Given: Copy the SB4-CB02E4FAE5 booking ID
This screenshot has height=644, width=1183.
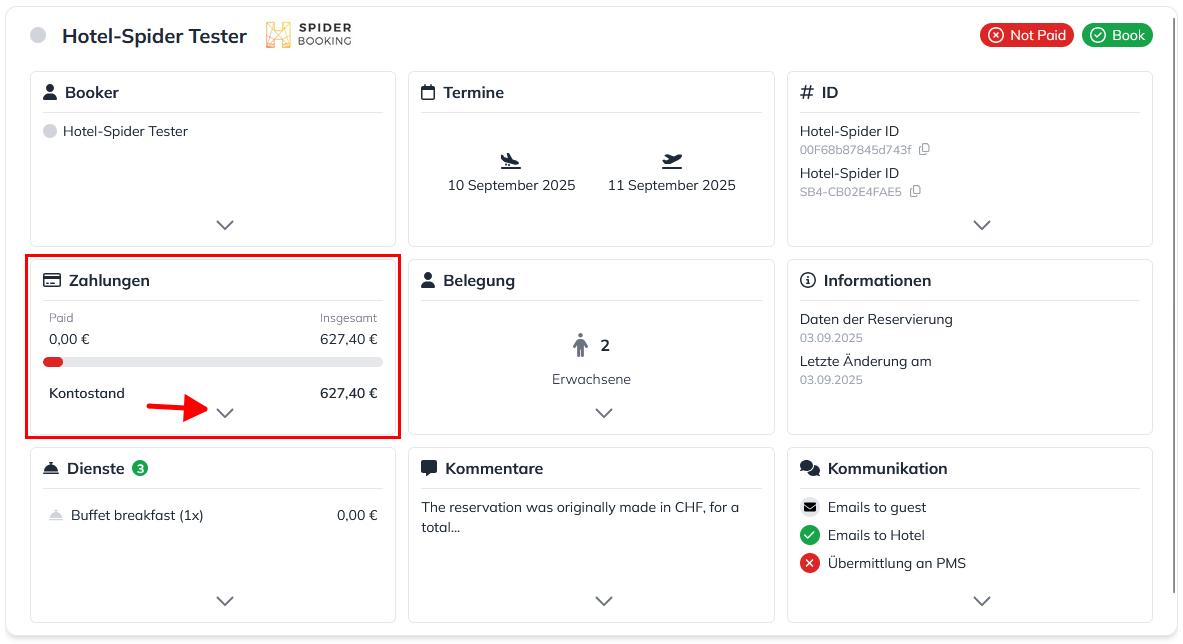Looking at the screenshot, I should (x=915, y=192).
